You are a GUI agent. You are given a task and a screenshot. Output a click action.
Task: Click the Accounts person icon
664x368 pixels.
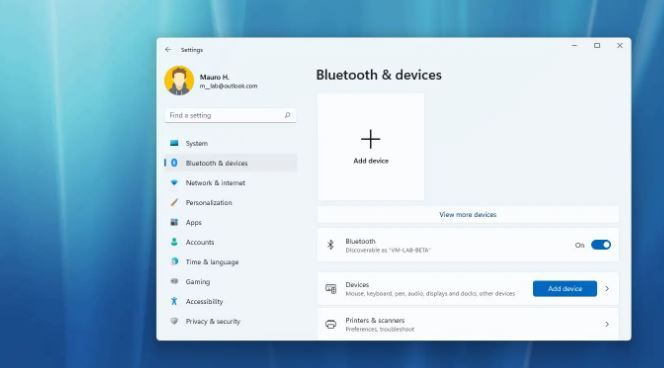[174, 242]
